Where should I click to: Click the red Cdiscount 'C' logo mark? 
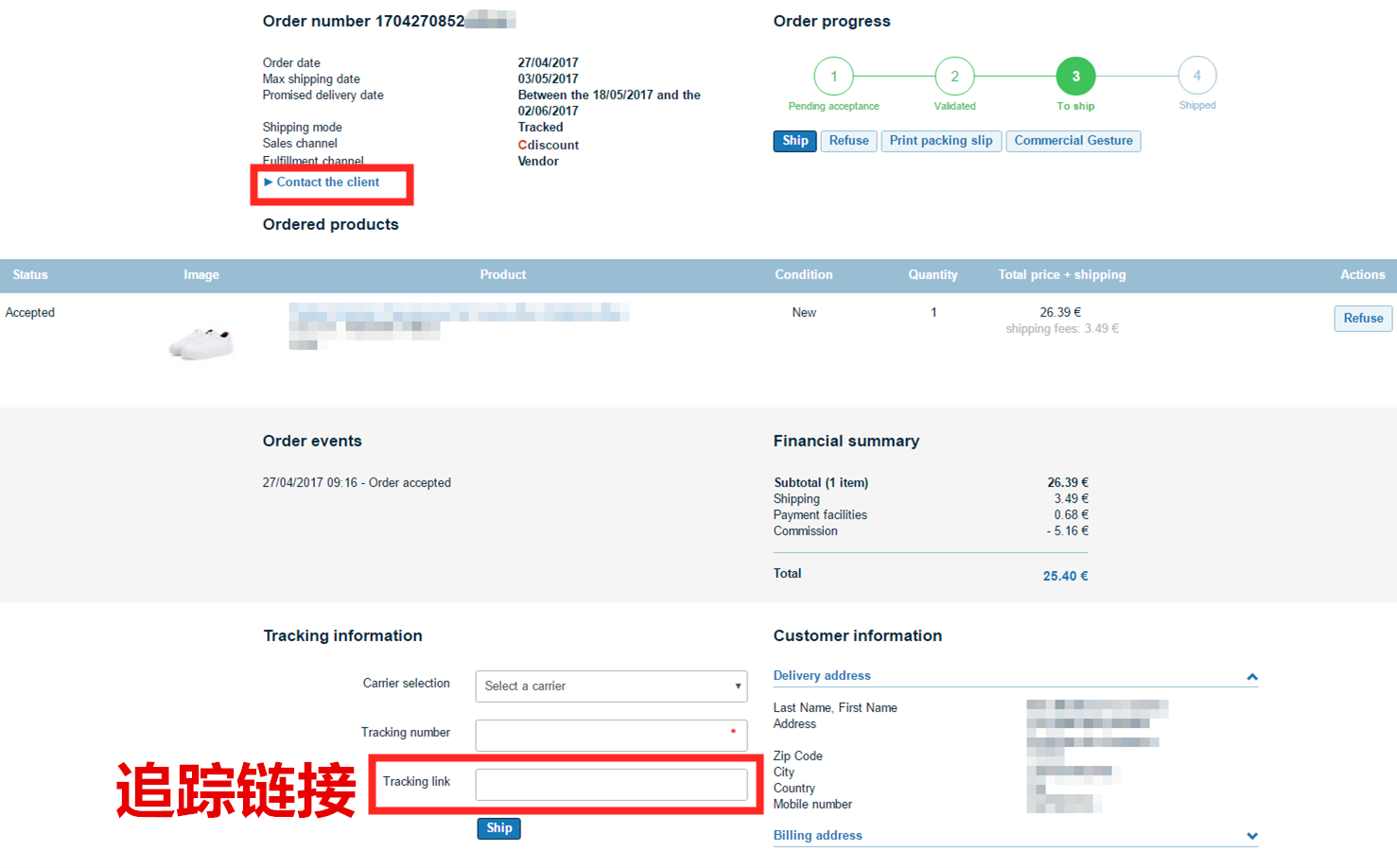tap(522, 145)
